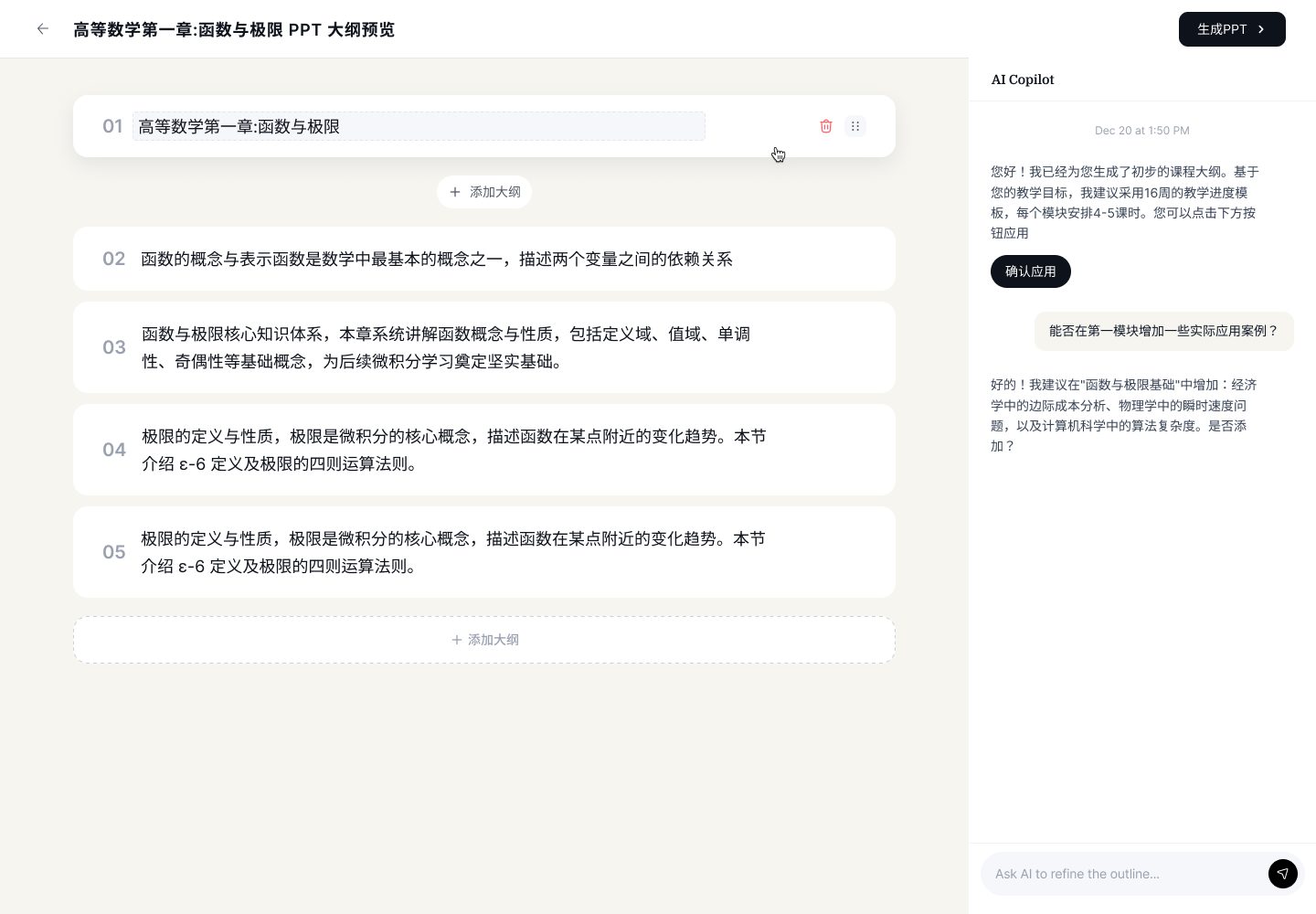The width and height of the screenshot is (1316, 914).
Task: Click the AI reply suggesting 边际成本分析
Action: click(x=1123, y=415)
